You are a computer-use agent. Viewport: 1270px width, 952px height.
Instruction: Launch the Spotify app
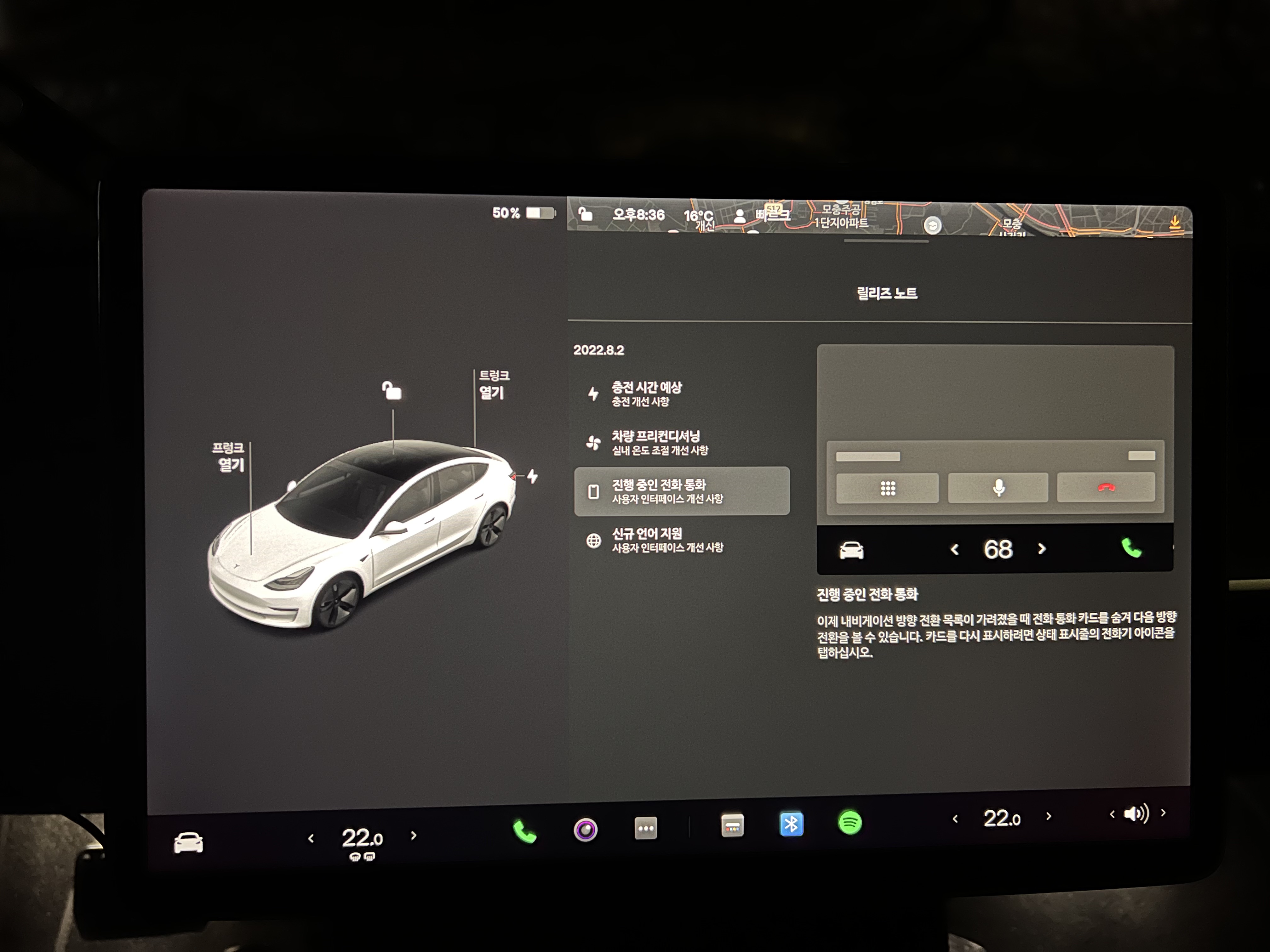850,823
